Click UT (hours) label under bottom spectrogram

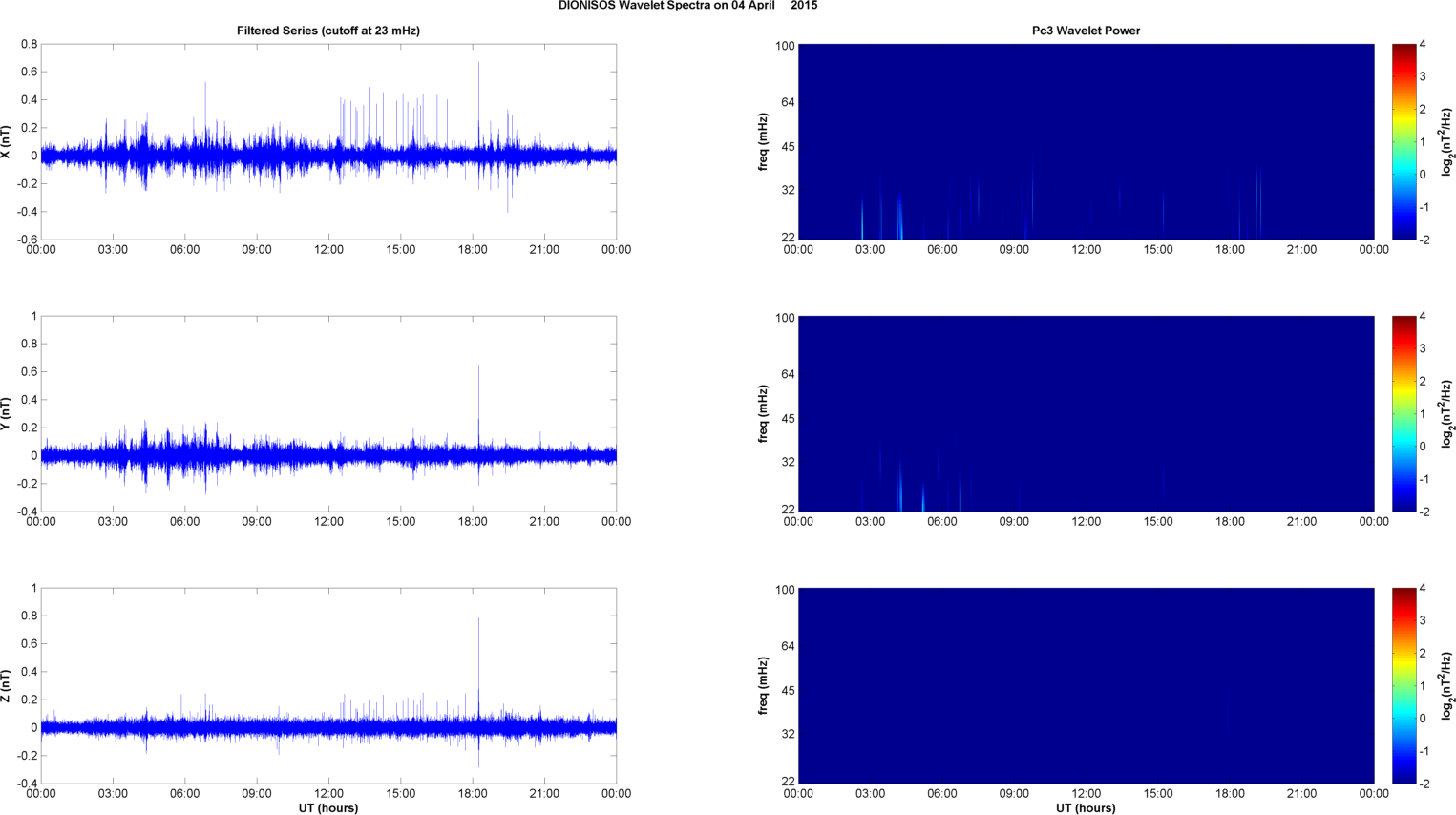[x=1086, y=807]
